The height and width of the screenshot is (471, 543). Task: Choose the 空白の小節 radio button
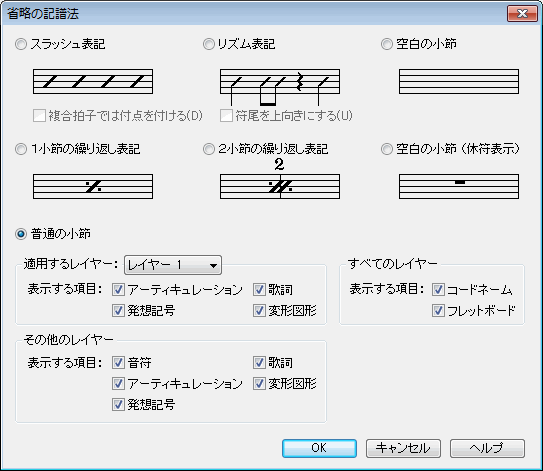(x=386, y=44)
